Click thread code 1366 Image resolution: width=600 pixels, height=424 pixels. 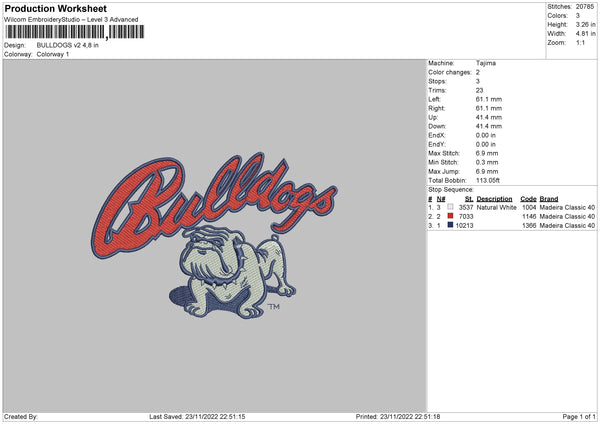click(529, 226)
